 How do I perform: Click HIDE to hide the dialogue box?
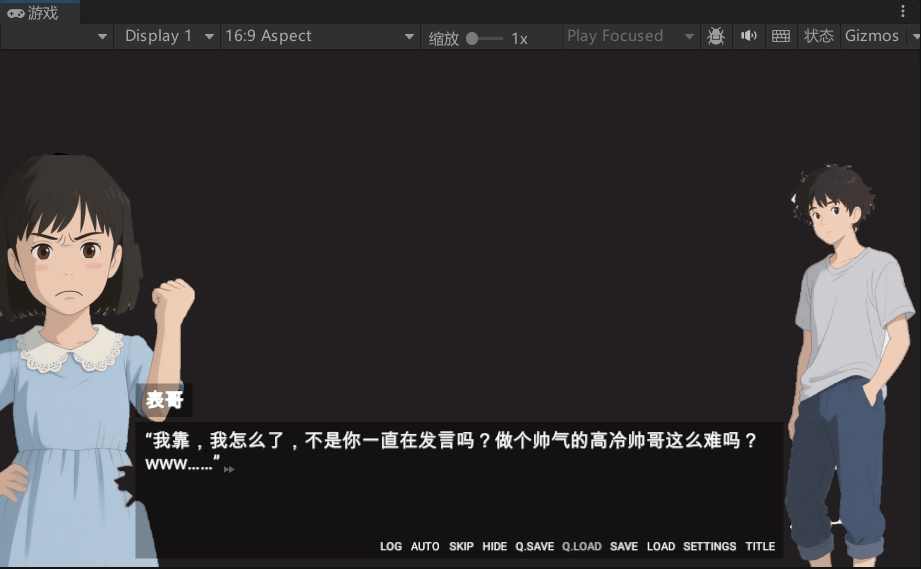[495, 547]
